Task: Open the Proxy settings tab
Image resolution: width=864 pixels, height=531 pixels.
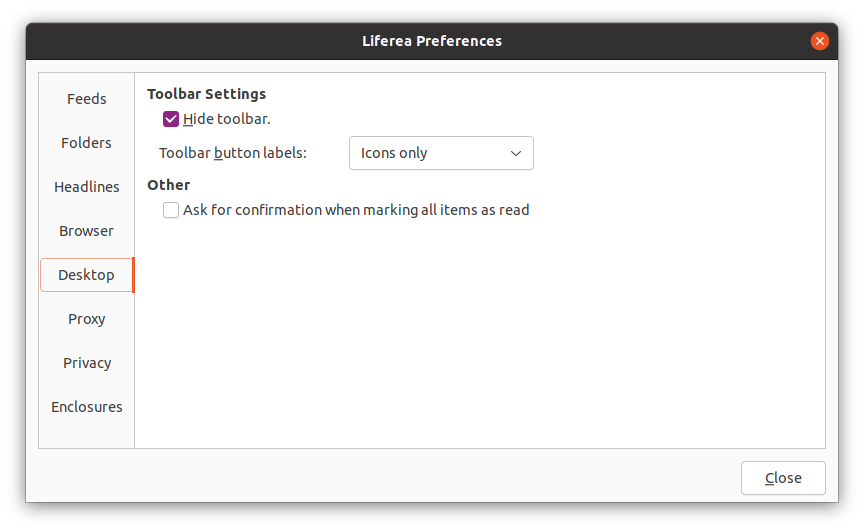Action: tap(86, 319)
